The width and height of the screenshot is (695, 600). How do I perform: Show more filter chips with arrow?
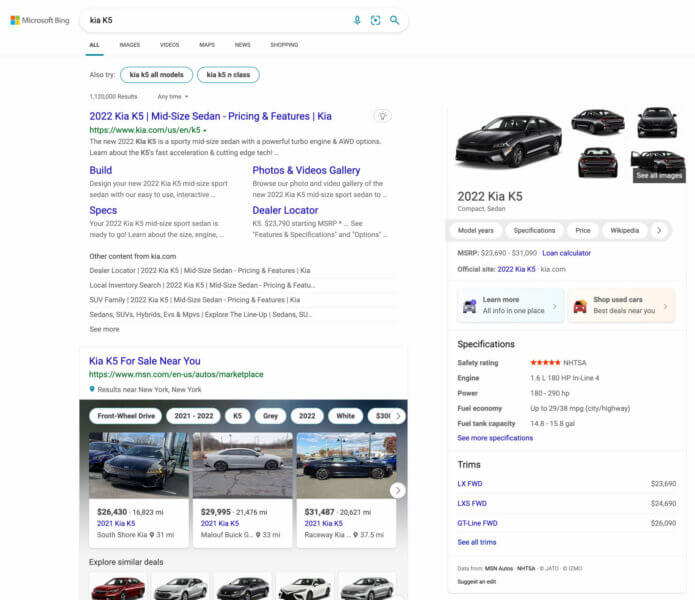point(398,416)
